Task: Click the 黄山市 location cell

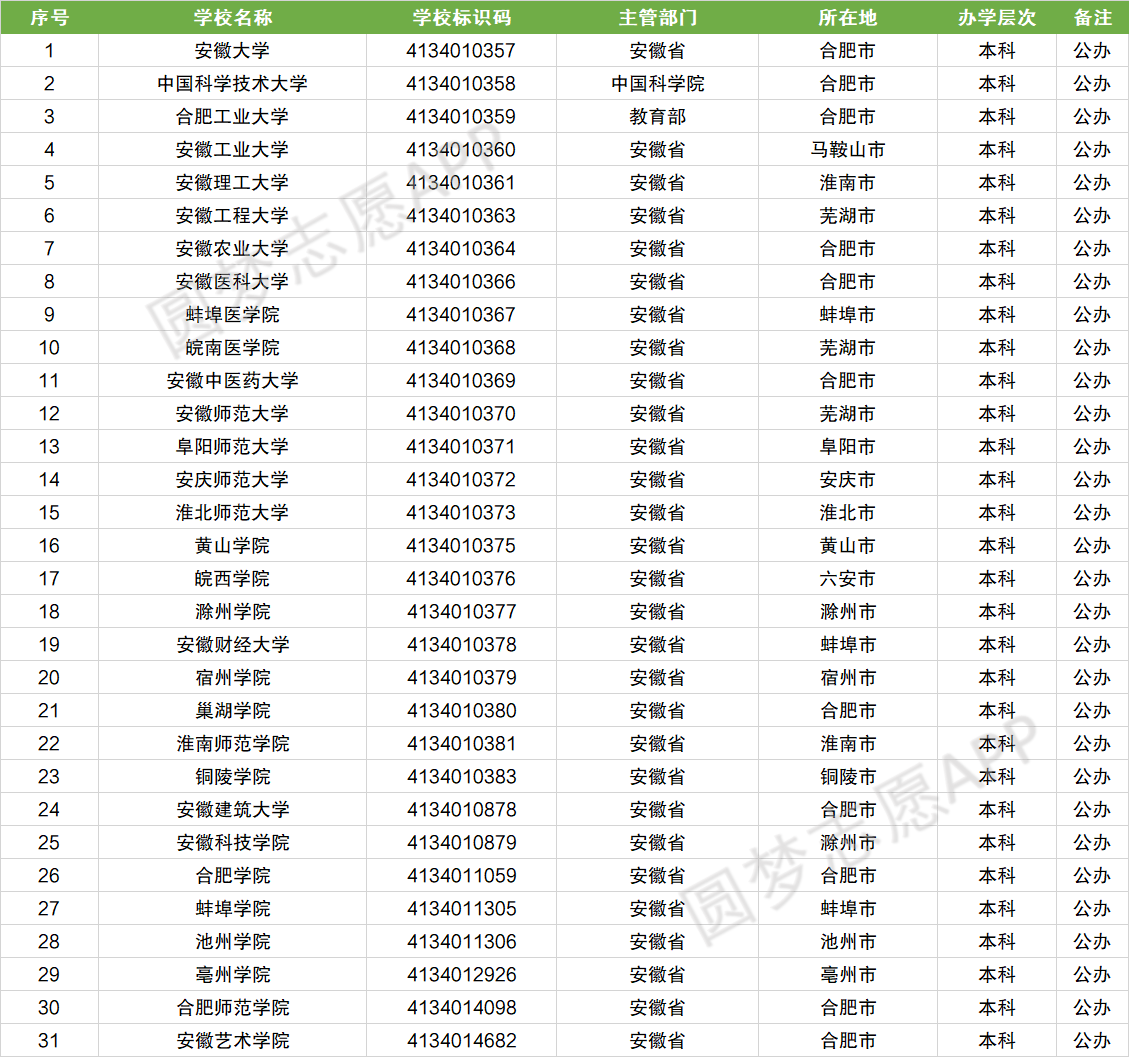Action: pyautogui.click(x=847, y=546)
